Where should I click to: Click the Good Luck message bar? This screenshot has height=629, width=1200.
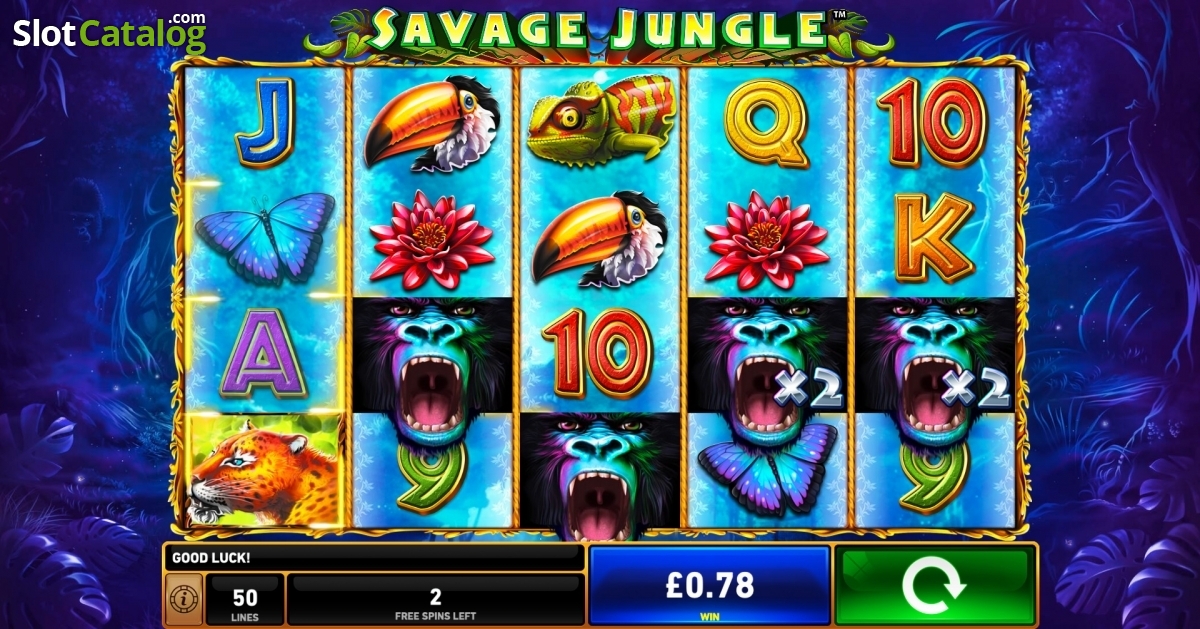click(x=376, y=558)
